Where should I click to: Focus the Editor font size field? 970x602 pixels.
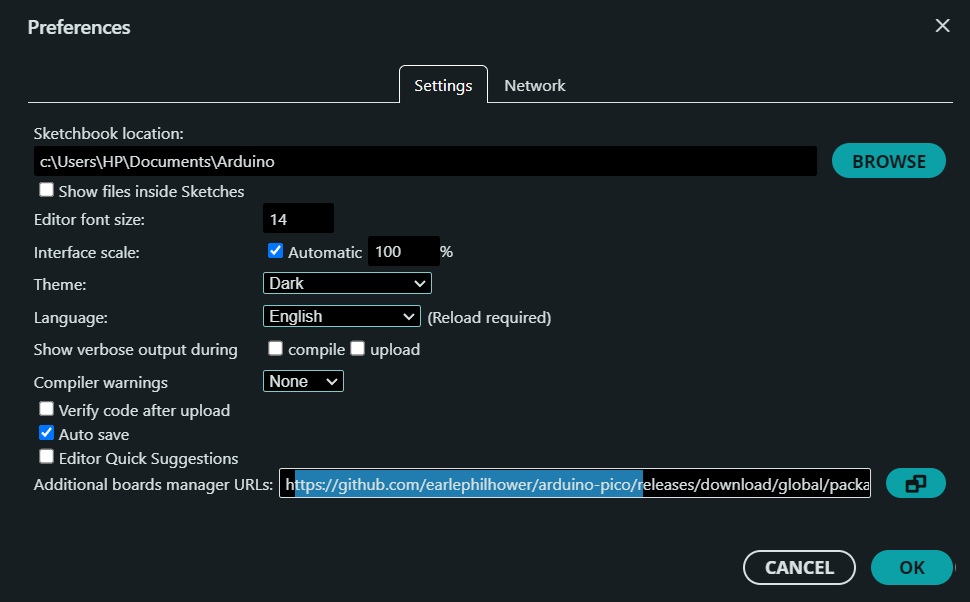[298, 219]
